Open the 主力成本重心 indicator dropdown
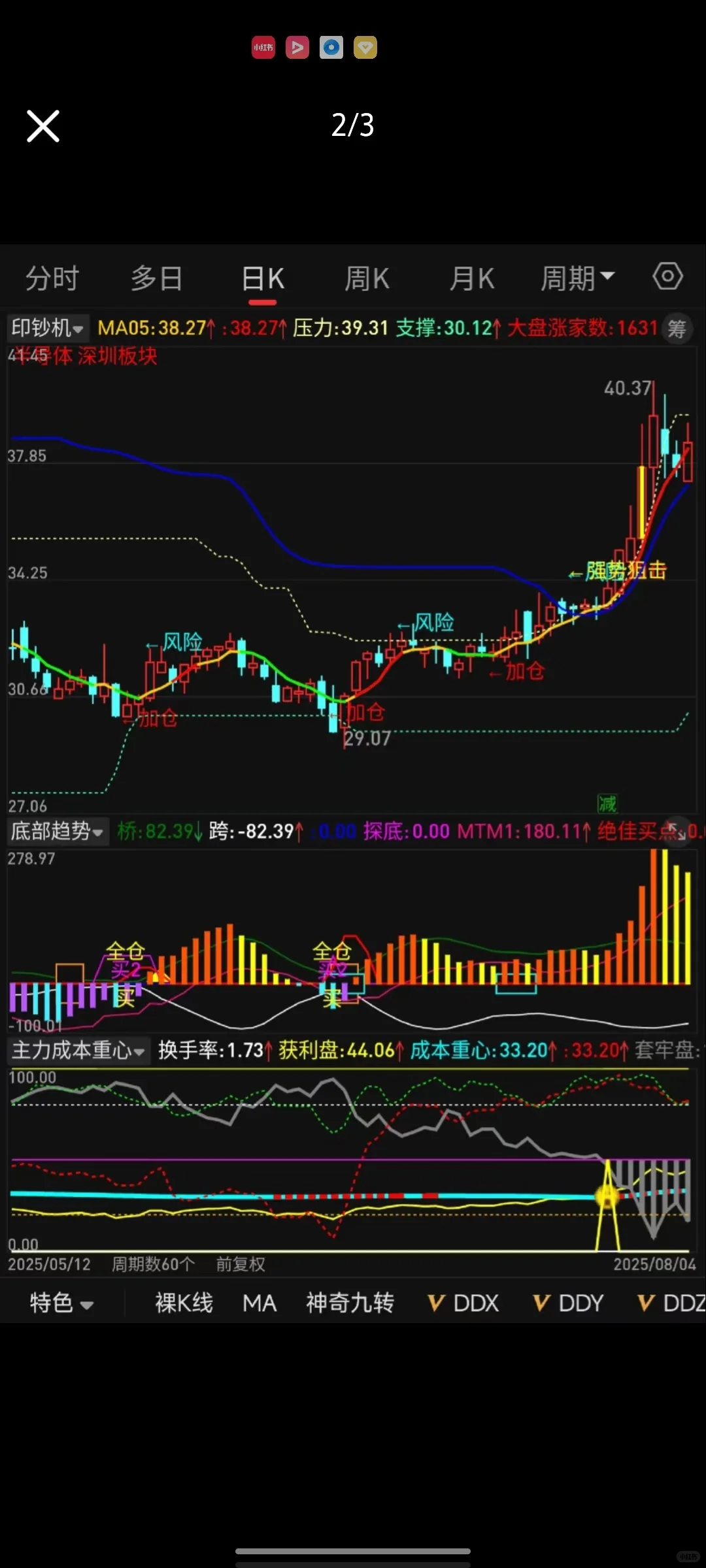The width and height of the screenshot is (706, 1568). [78, 1051]
